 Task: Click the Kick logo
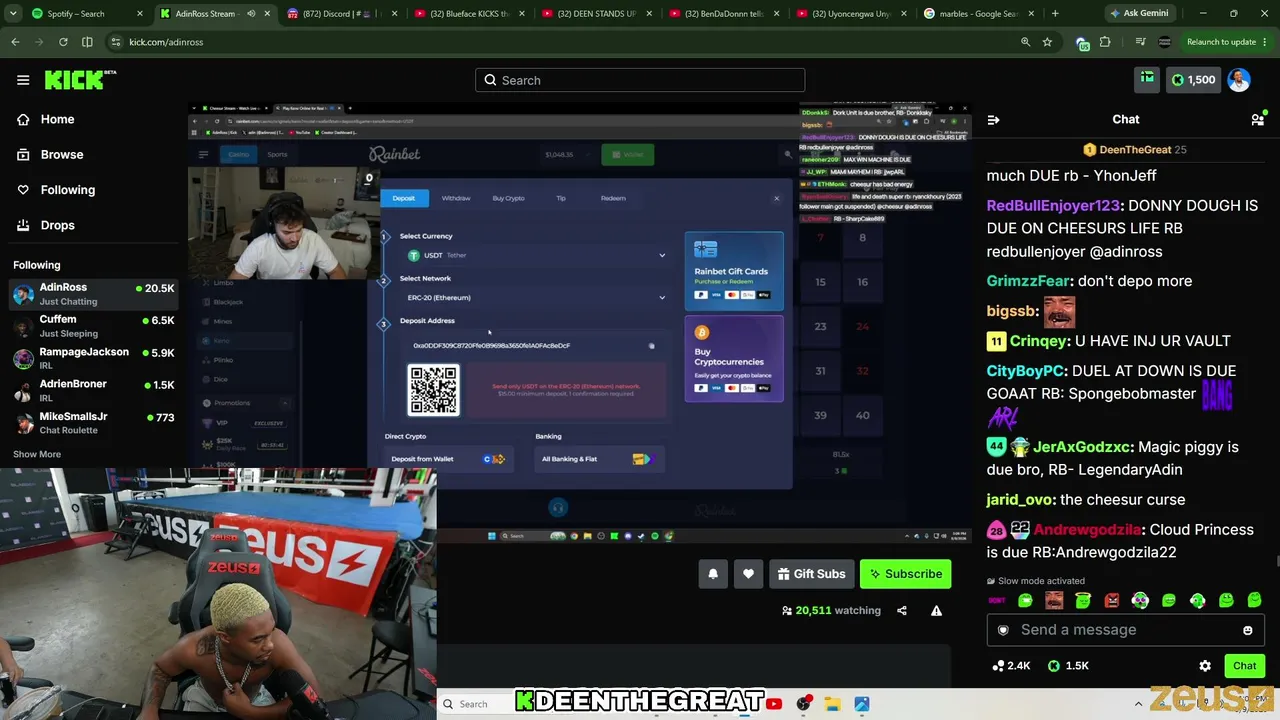click(80, 80)
